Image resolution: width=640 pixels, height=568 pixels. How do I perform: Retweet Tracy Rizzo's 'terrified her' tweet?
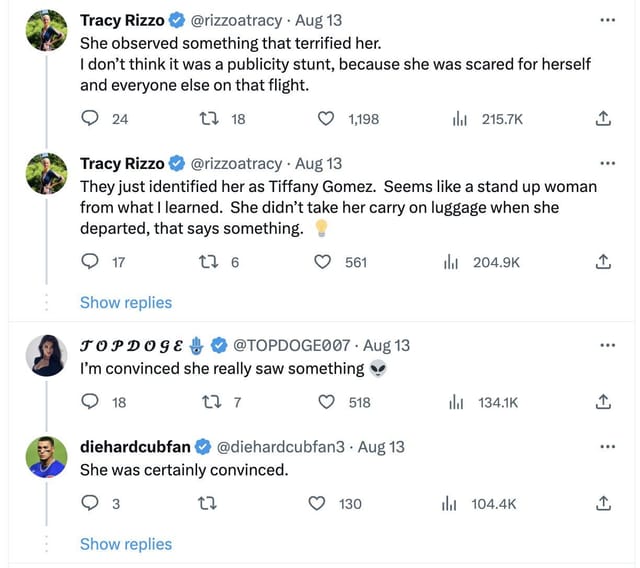(x=209, y=119)
